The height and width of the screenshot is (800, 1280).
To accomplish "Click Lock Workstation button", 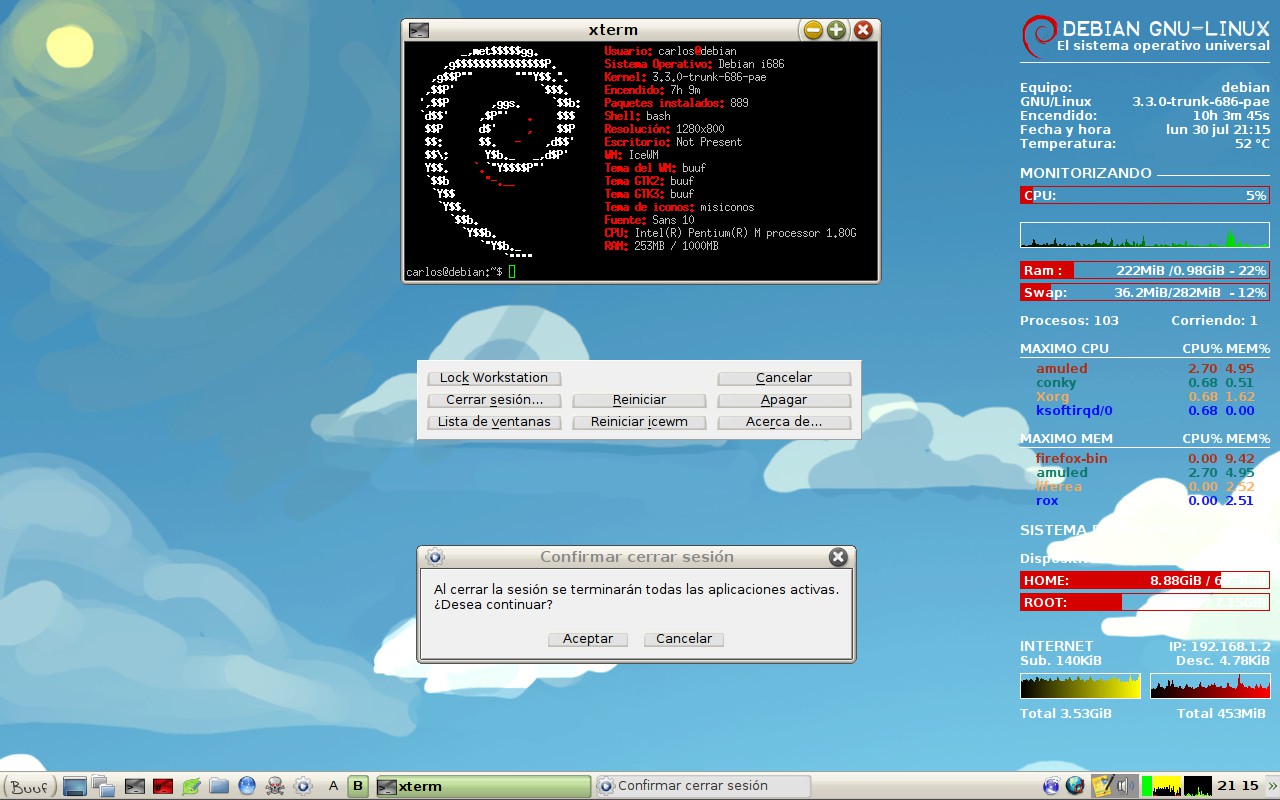I will (494, 378).
